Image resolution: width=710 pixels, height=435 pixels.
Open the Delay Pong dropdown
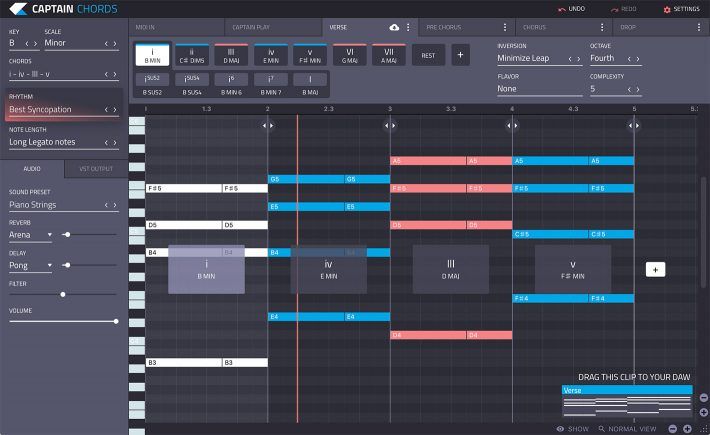[30, 266]
